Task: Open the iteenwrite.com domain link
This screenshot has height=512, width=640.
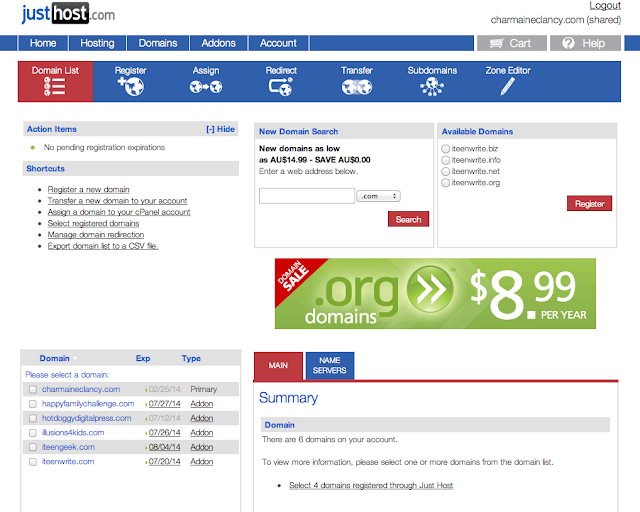Action: [x=68, y=462]
